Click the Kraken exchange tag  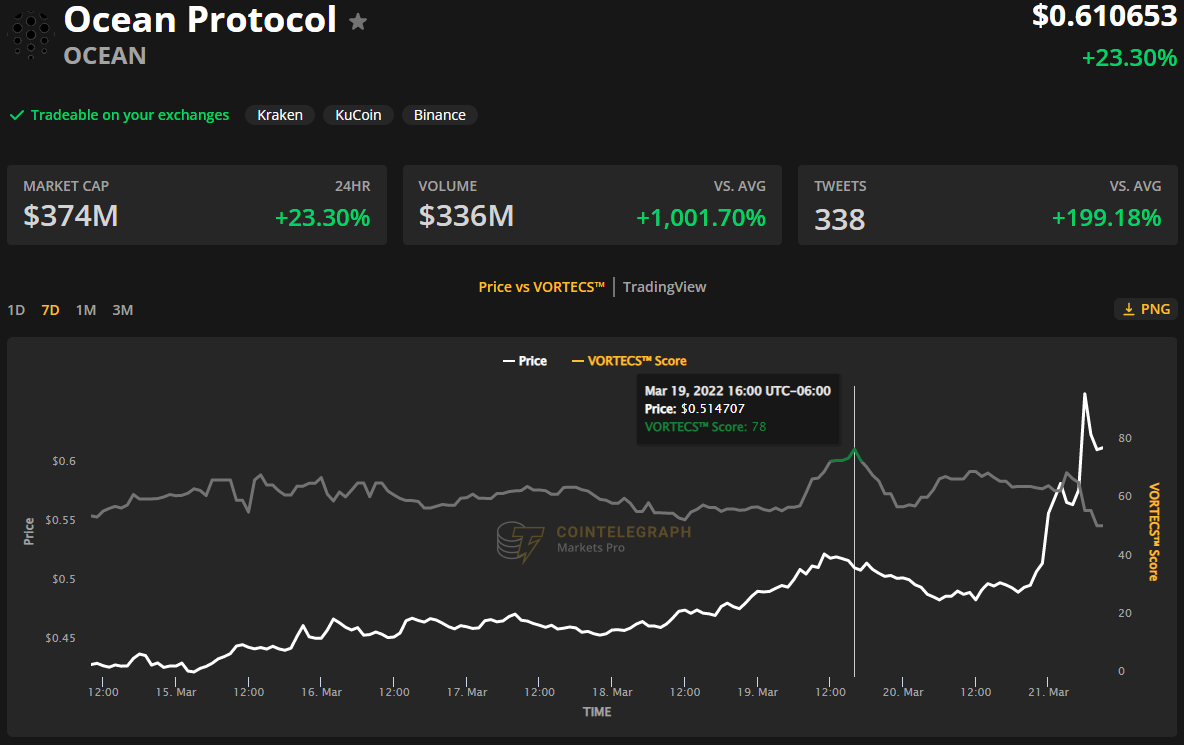coord(280,115)
